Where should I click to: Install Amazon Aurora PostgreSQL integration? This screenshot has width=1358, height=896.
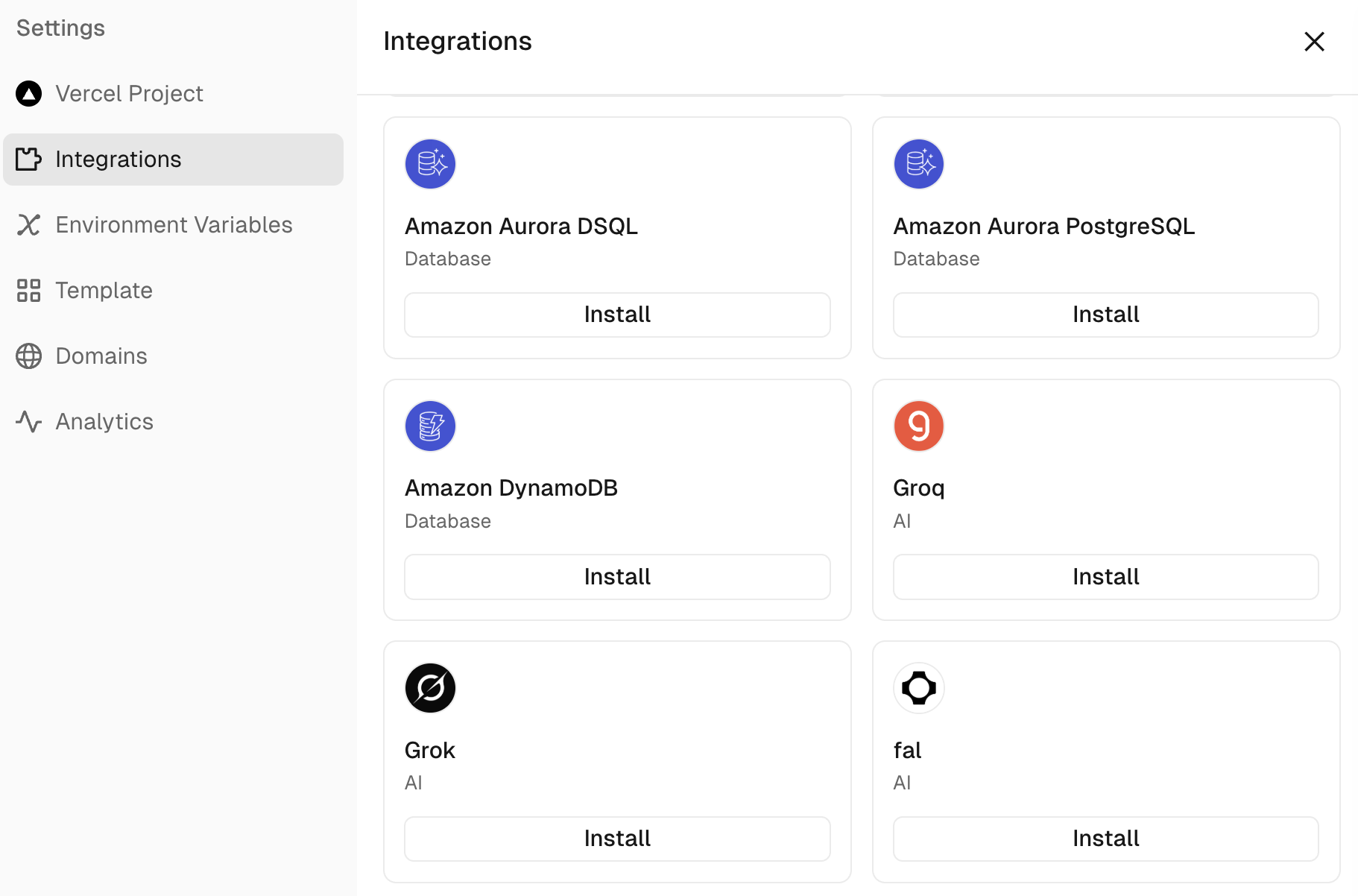1106,315
